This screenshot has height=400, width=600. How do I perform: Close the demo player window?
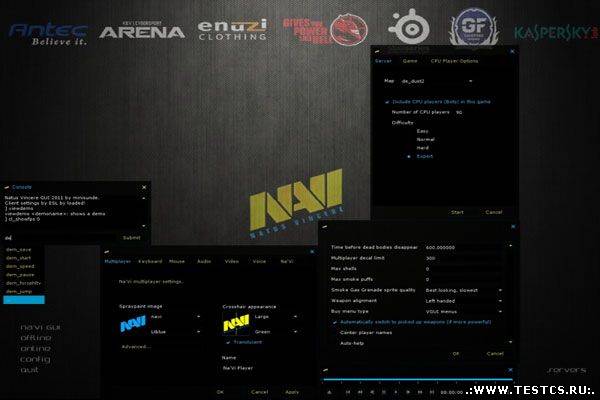(x=510, y=370)
